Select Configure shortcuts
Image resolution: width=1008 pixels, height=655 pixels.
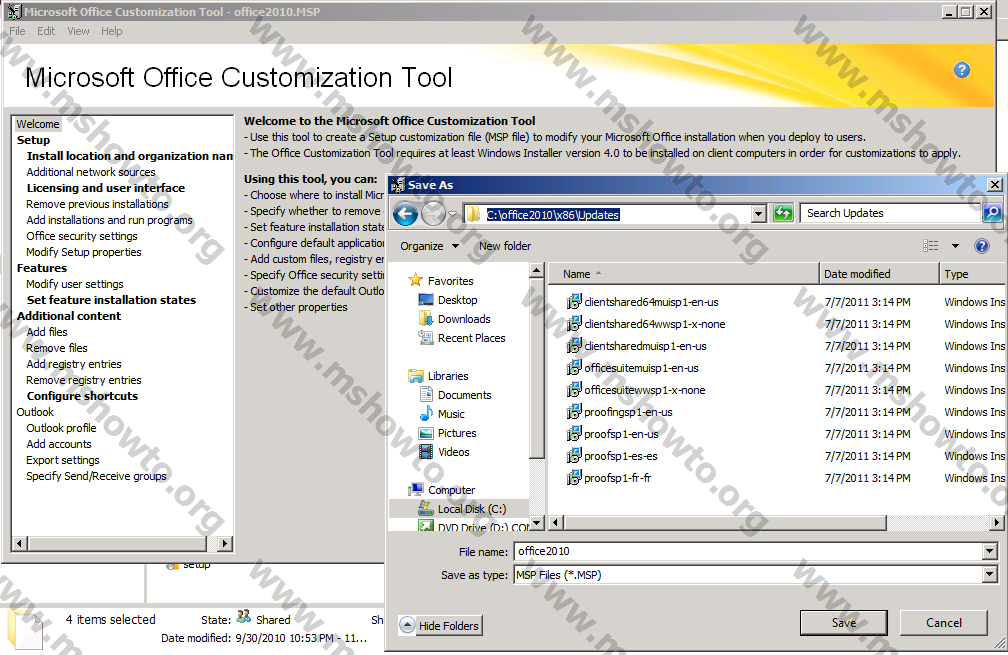pos(82,396)
